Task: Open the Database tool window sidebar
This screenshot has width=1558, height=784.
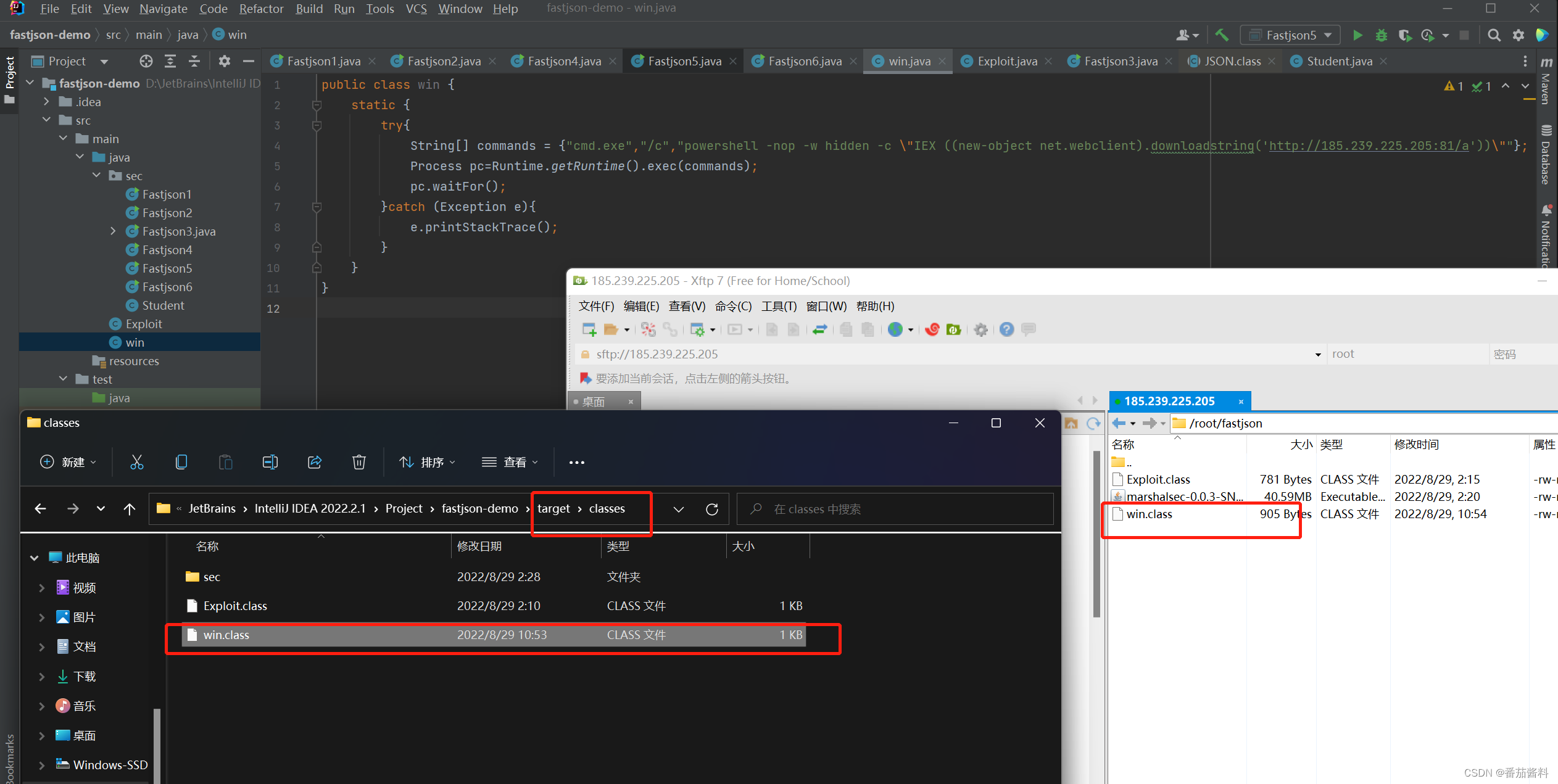Action: [x=1546, y=155]
